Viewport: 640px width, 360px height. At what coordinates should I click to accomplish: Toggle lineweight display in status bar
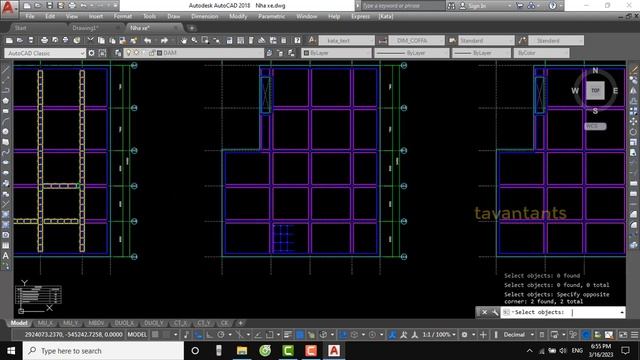(x=288, y=335)
